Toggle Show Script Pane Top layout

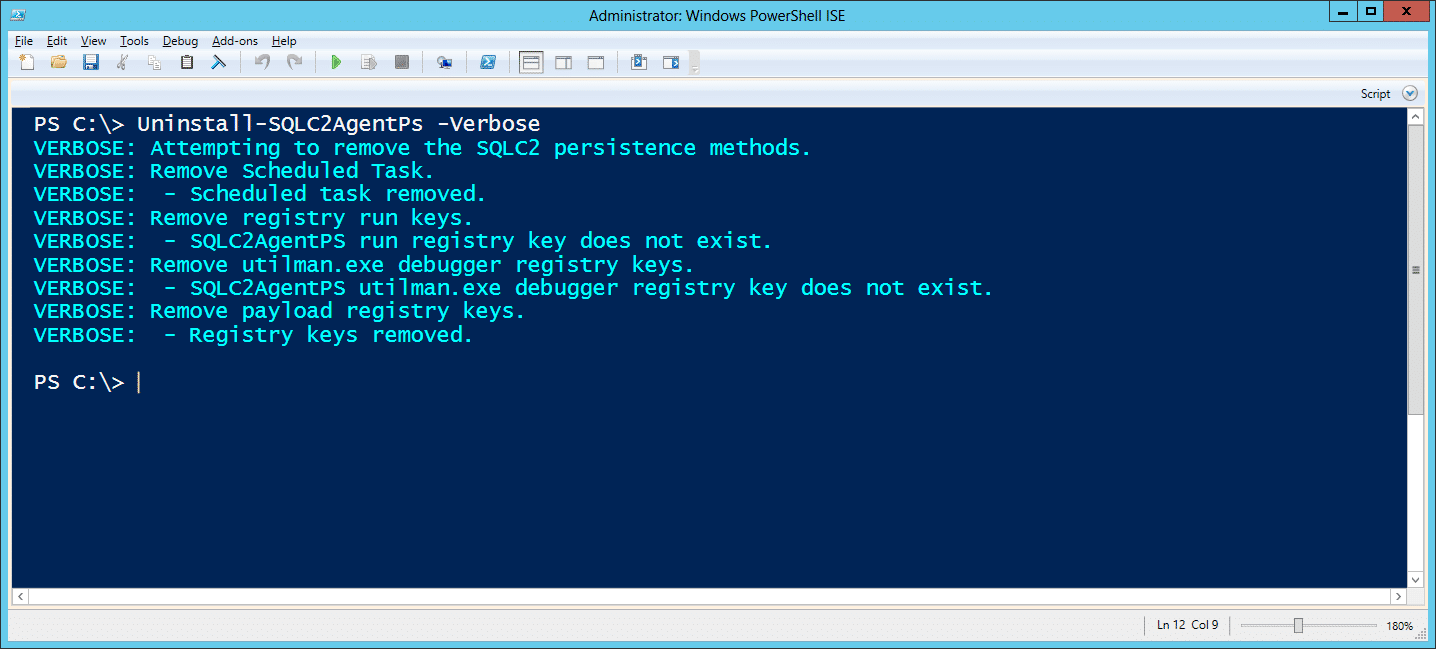pos(531,63)
